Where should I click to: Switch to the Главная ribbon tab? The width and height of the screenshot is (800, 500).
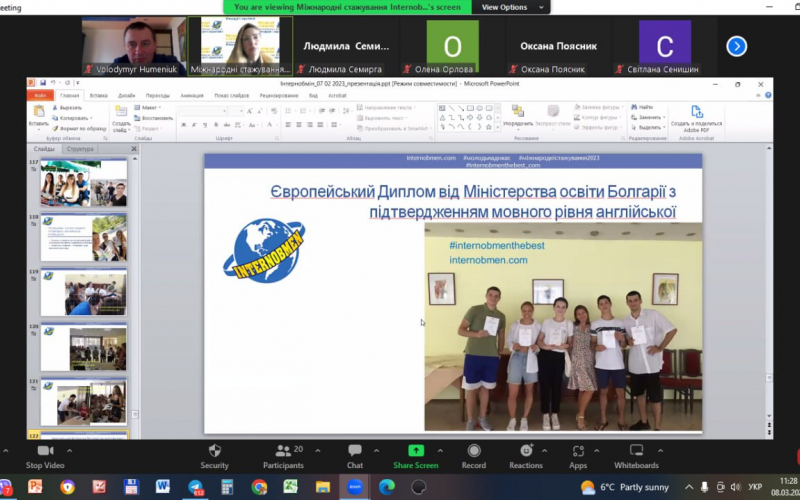pyautogui.click(x=69, y=95)
